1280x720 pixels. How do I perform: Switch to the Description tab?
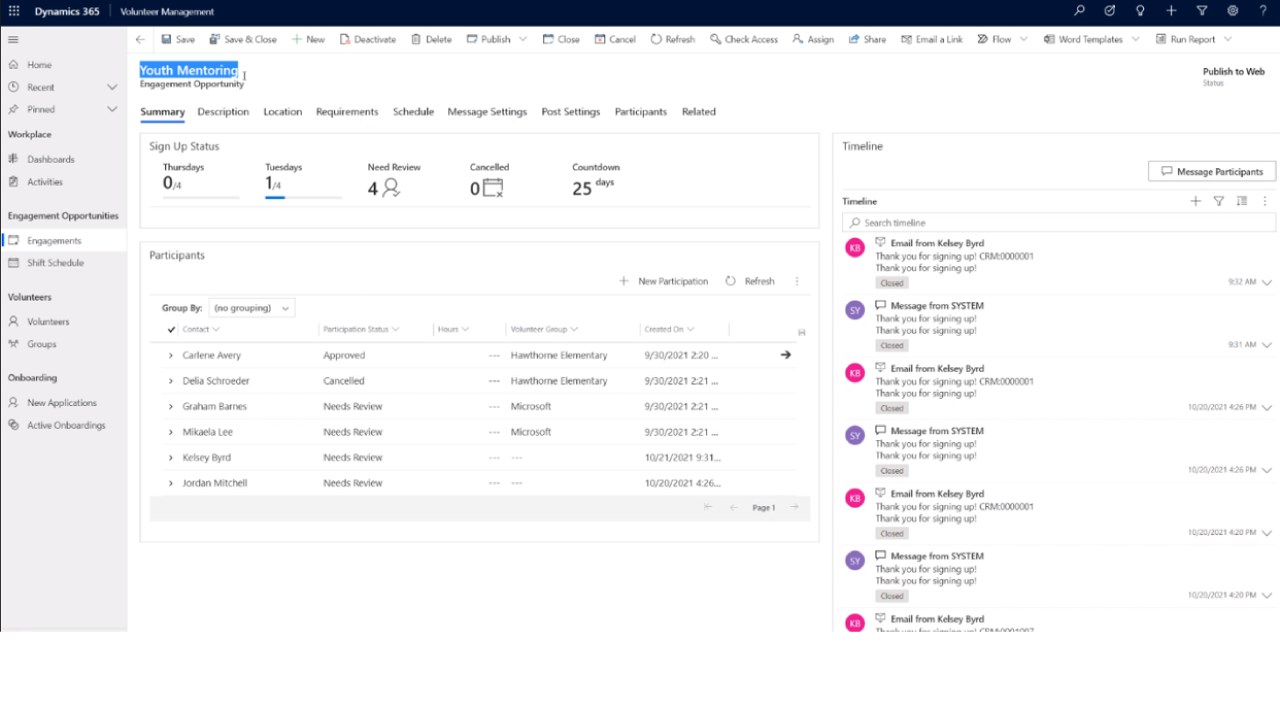(x=223, y=112)
